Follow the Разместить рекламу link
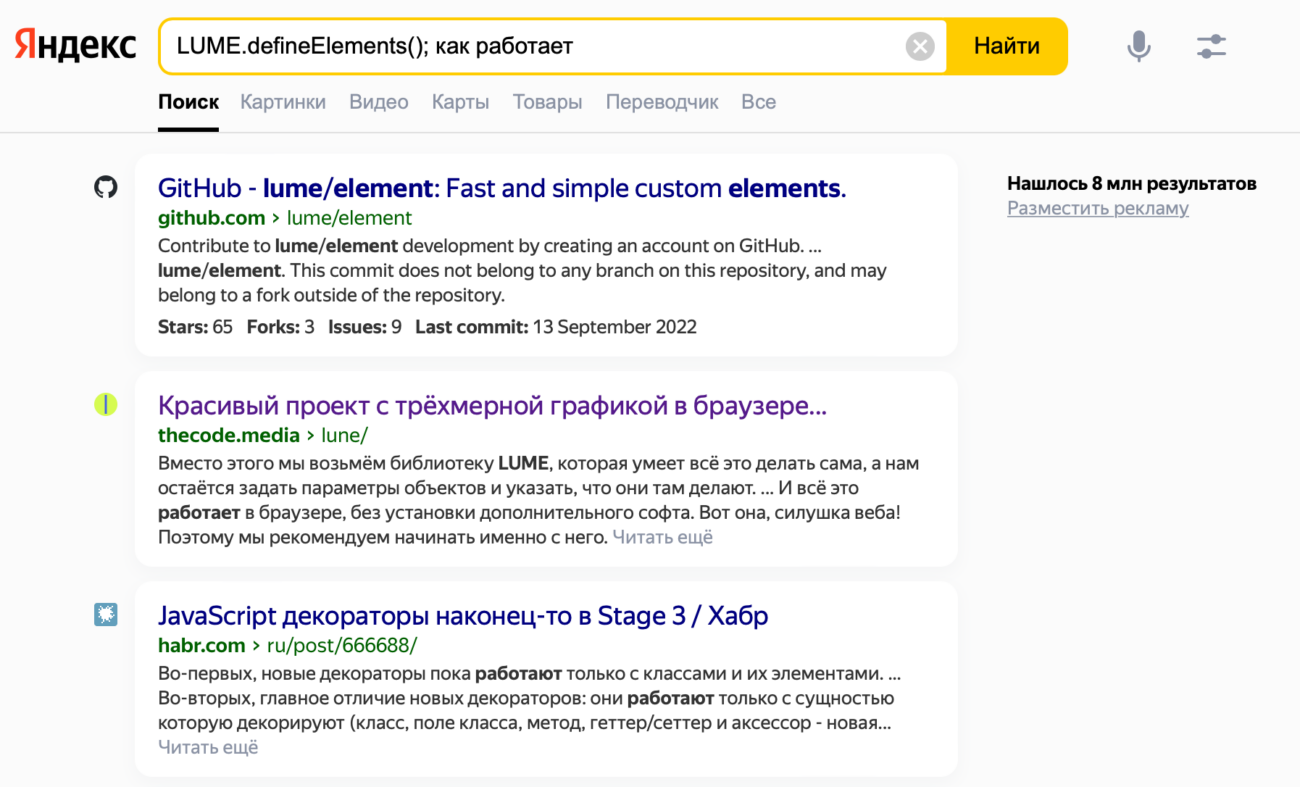Image resolution: width=1300 pixels, height=787 pixels. [x=1098, y=208]
